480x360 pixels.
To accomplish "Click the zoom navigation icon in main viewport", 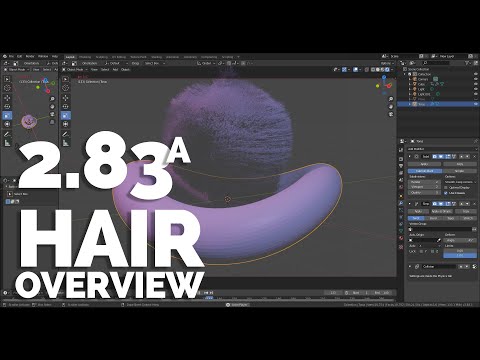I will click(x=391, y=99).
